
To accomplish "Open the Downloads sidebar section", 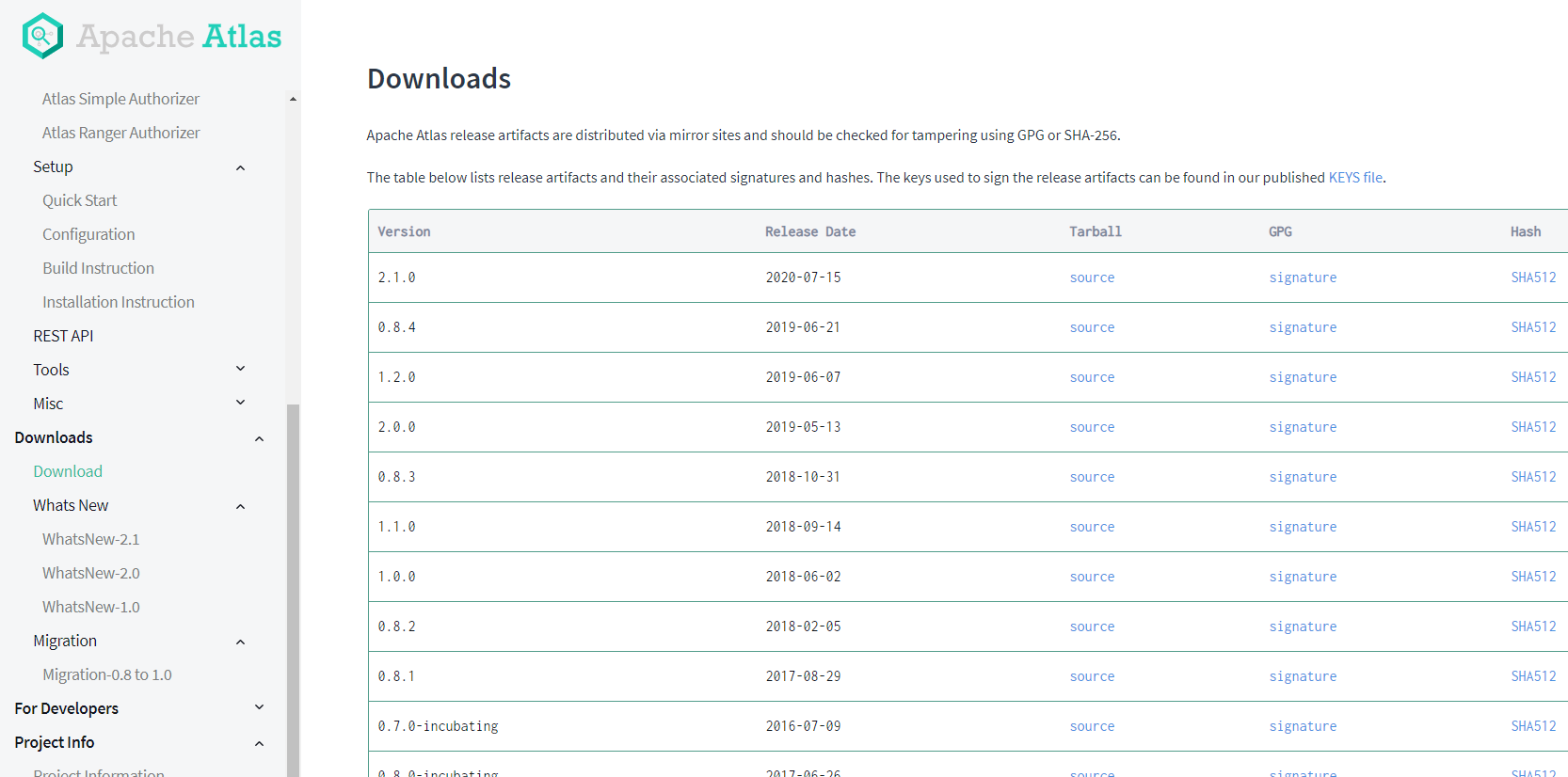I will pyautogui.click(x=54, y=437).
